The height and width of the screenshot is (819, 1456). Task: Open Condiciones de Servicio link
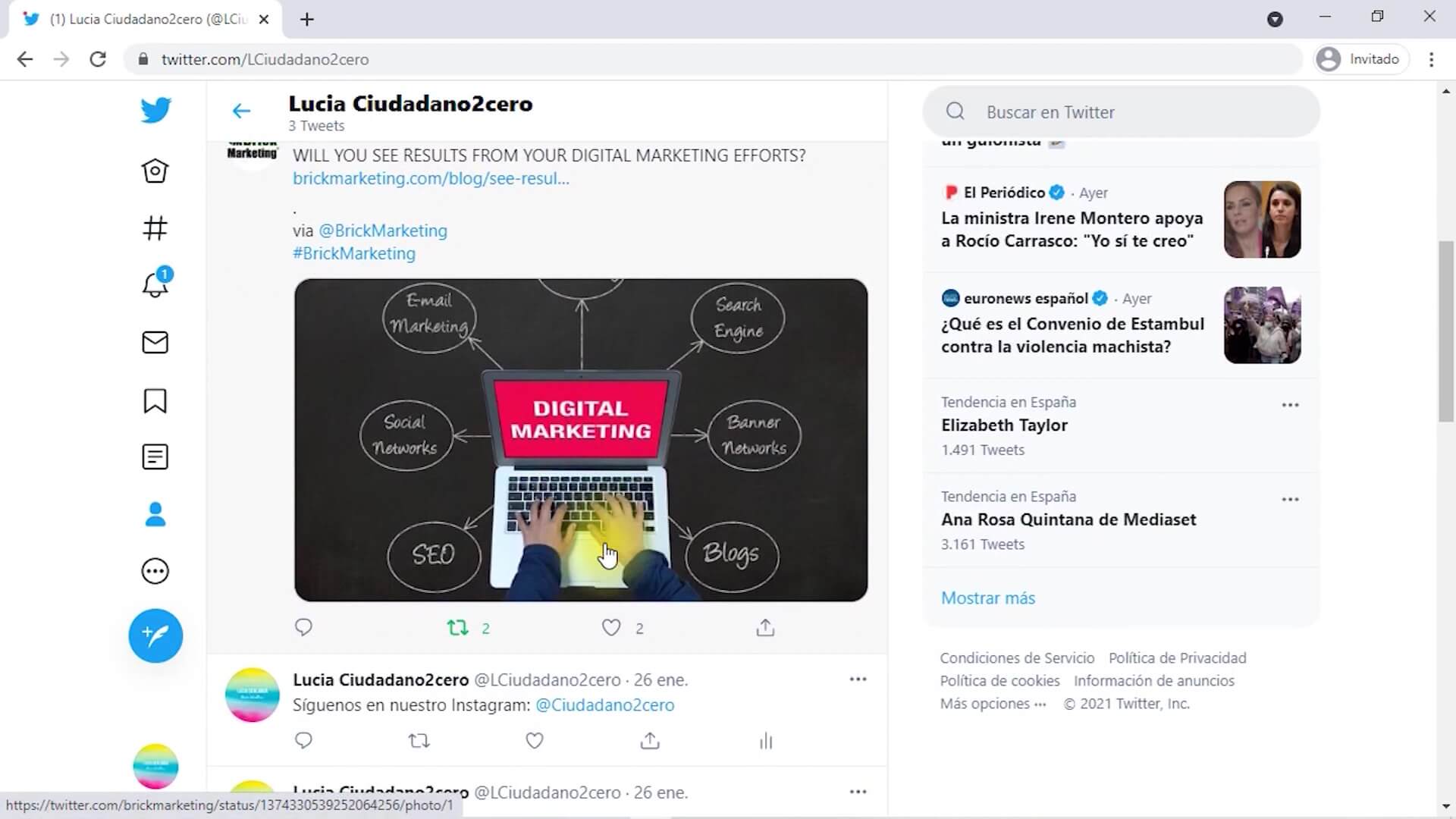(1017, 658)
